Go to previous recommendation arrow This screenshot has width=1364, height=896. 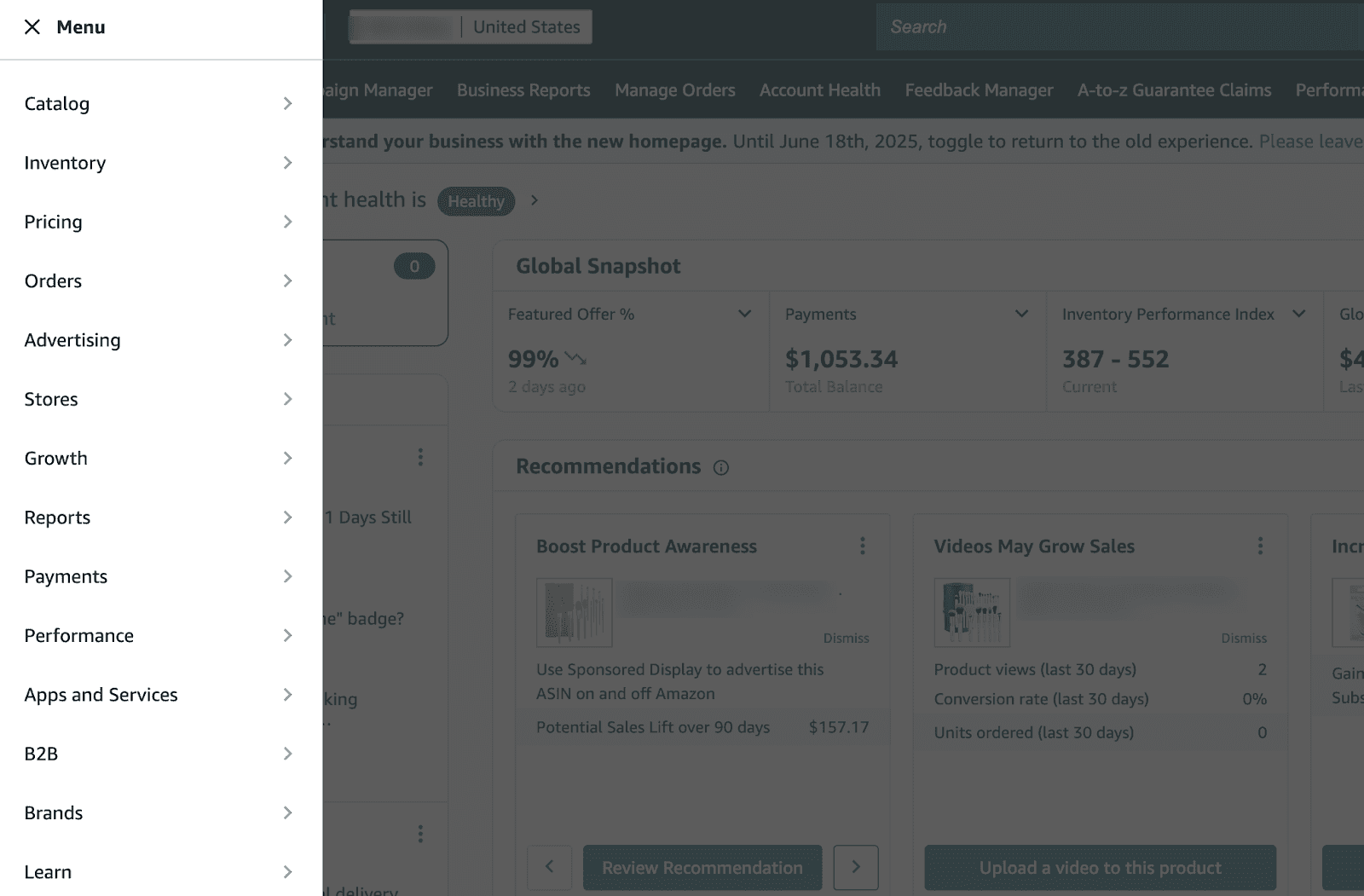pos(550,867)
